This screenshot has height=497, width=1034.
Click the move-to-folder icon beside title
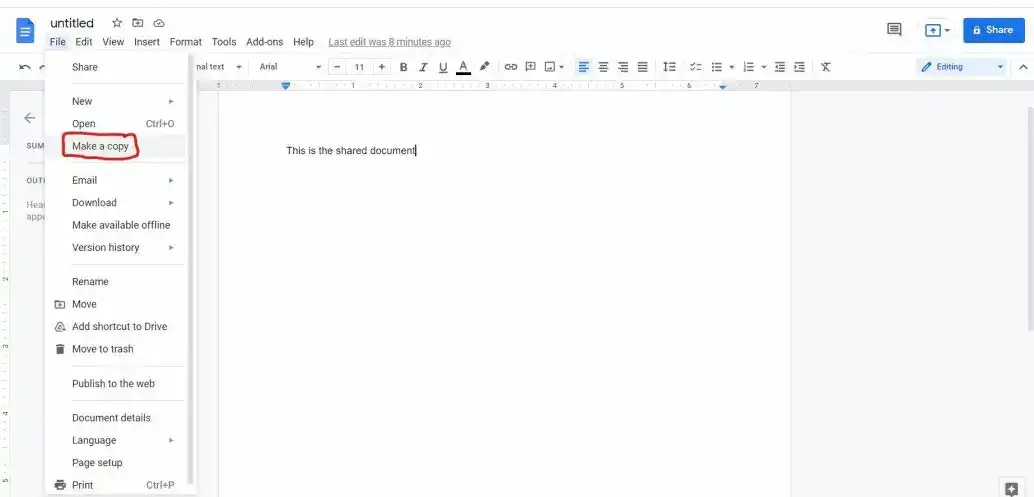[138, 23]
